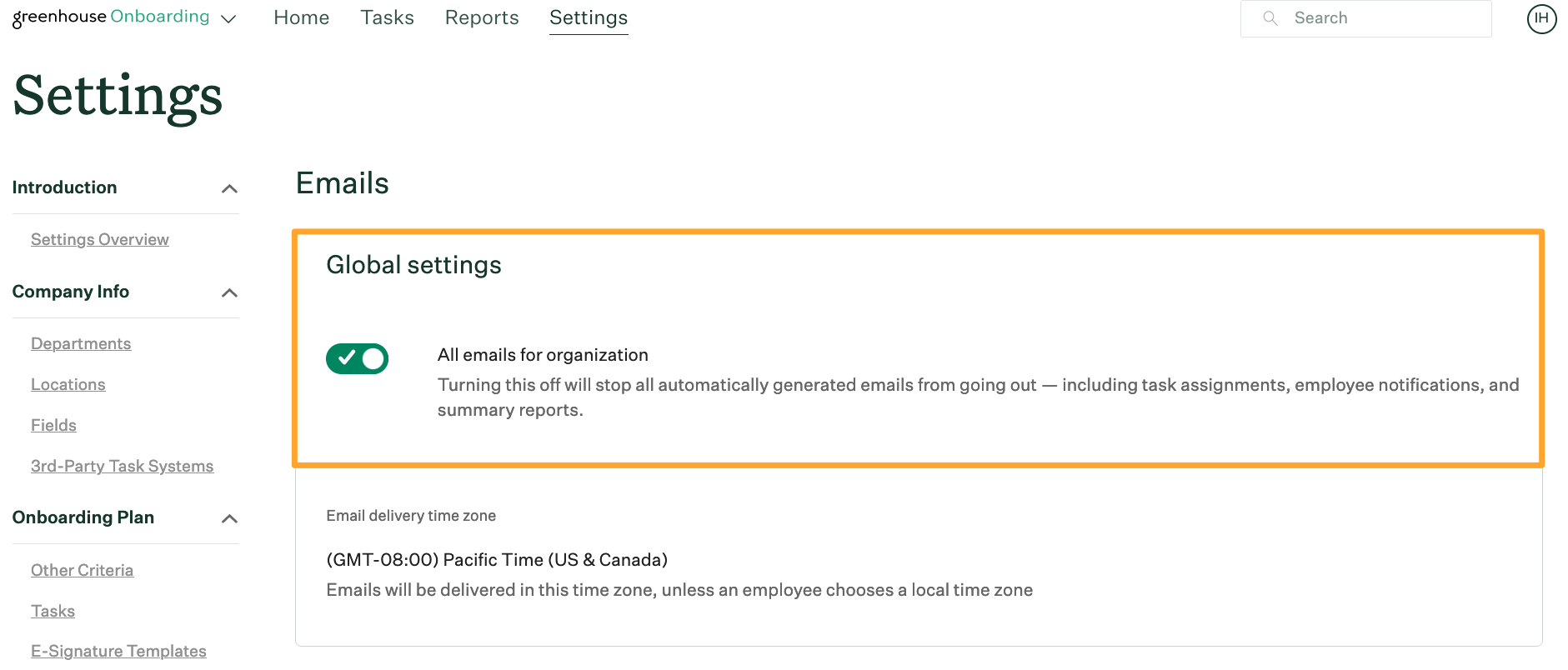The width and height of the screenshot is (1568, 670).
Task: Open the Greenhouse product switcher chevron
Action: (228, 19)
